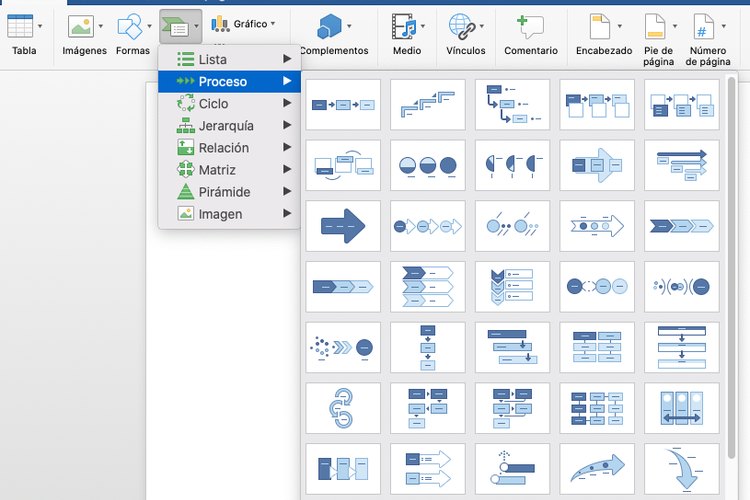The height and width of the screenshot is (500, 750).
Task: Choose the arrow with dots timeline layout
Action: tap(597, 226)
